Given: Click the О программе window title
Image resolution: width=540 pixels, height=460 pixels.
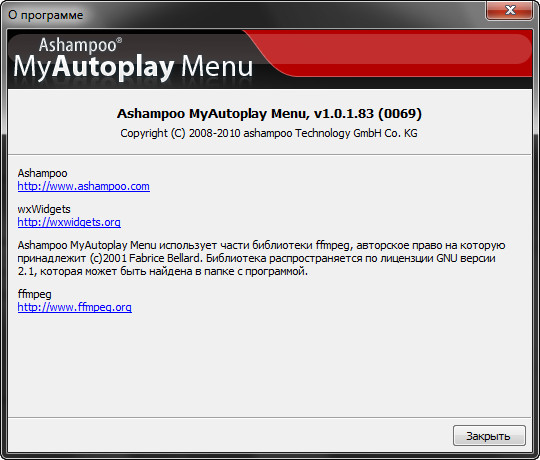Looking at the screenshot, I should click(x=45, y=15).
